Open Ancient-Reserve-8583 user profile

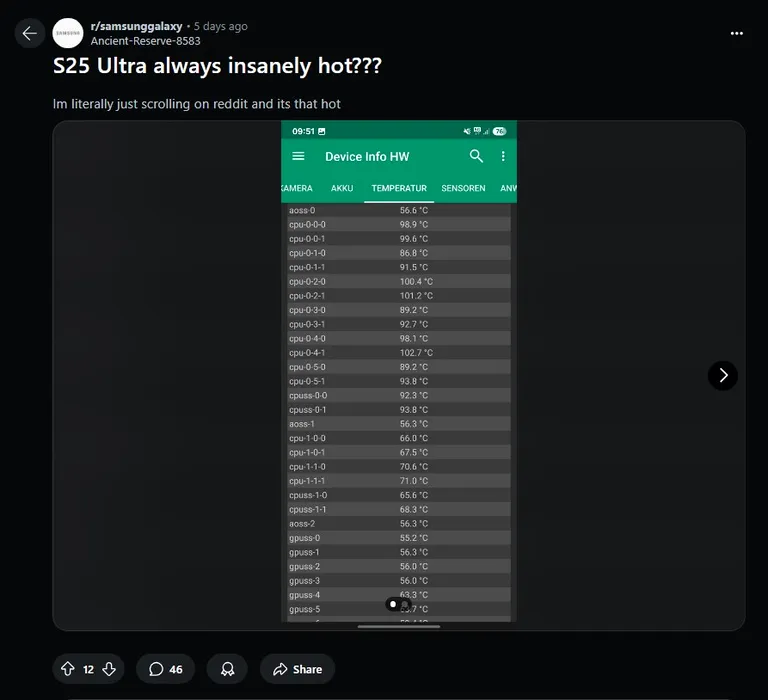tap(145, 41)
